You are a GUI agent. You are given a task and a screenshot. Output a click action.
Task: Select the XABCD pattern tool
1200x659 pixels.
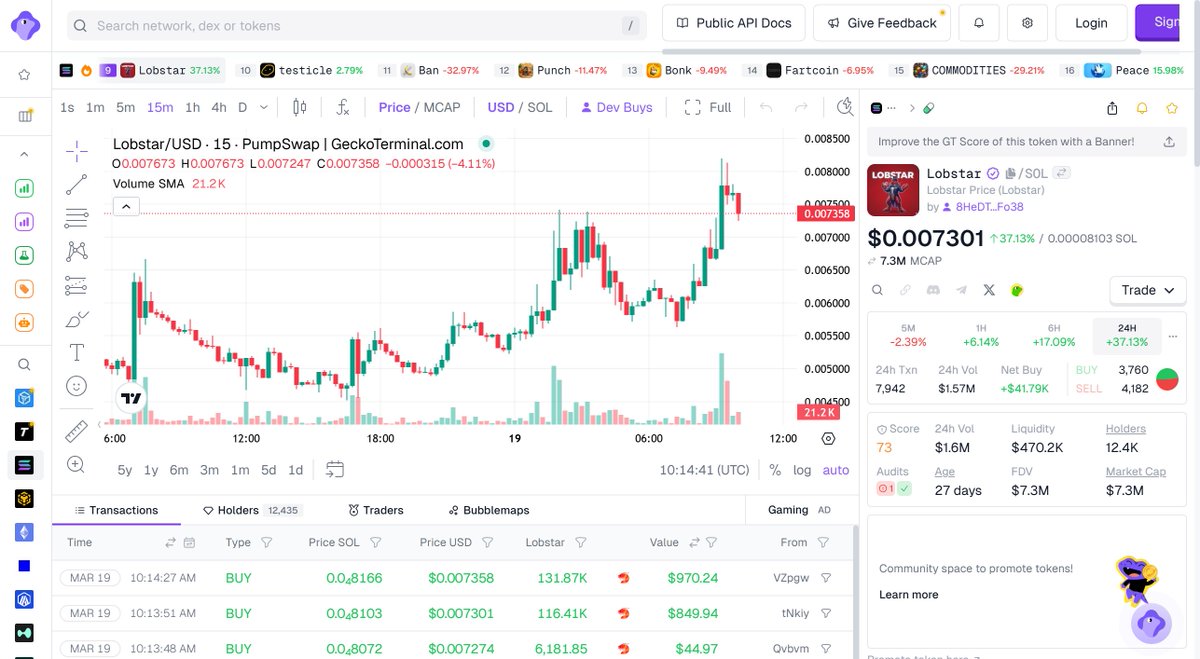point(76,252)
